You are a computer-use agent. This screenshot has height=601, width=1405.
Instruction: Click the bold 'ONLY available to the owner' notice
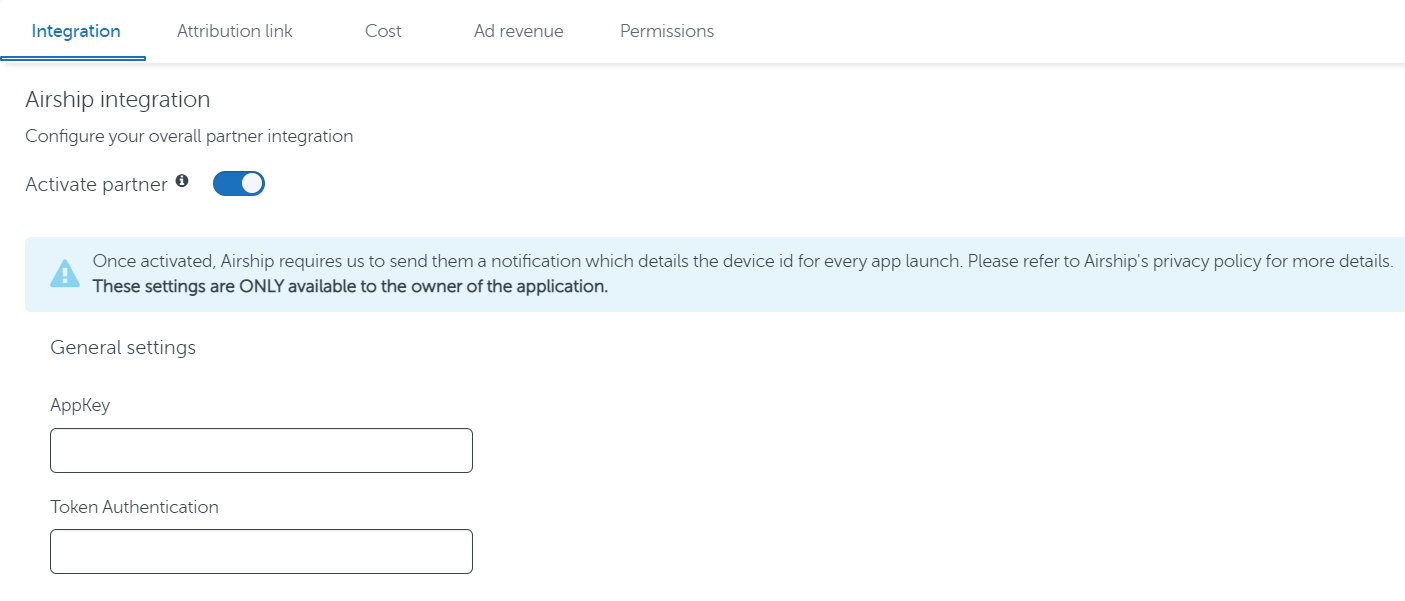pos(350,286)
